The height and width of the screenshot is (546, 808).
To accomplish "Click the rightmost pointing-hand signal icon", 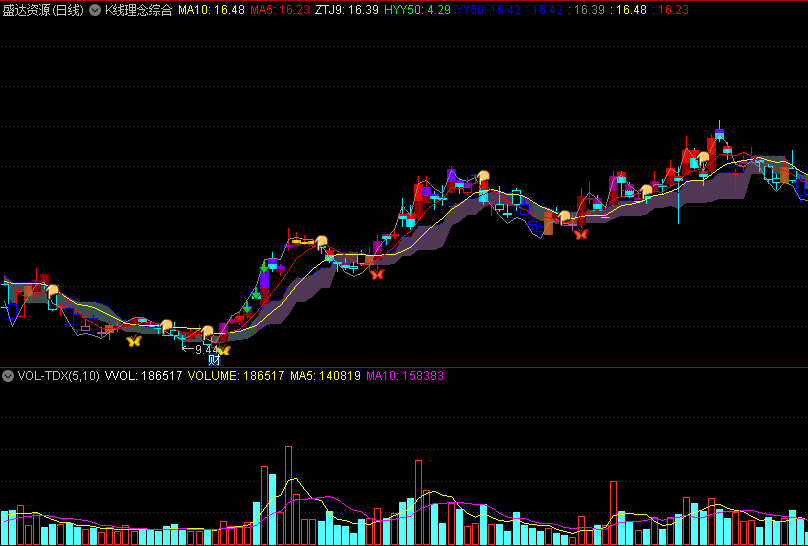I will pos(703,158).
